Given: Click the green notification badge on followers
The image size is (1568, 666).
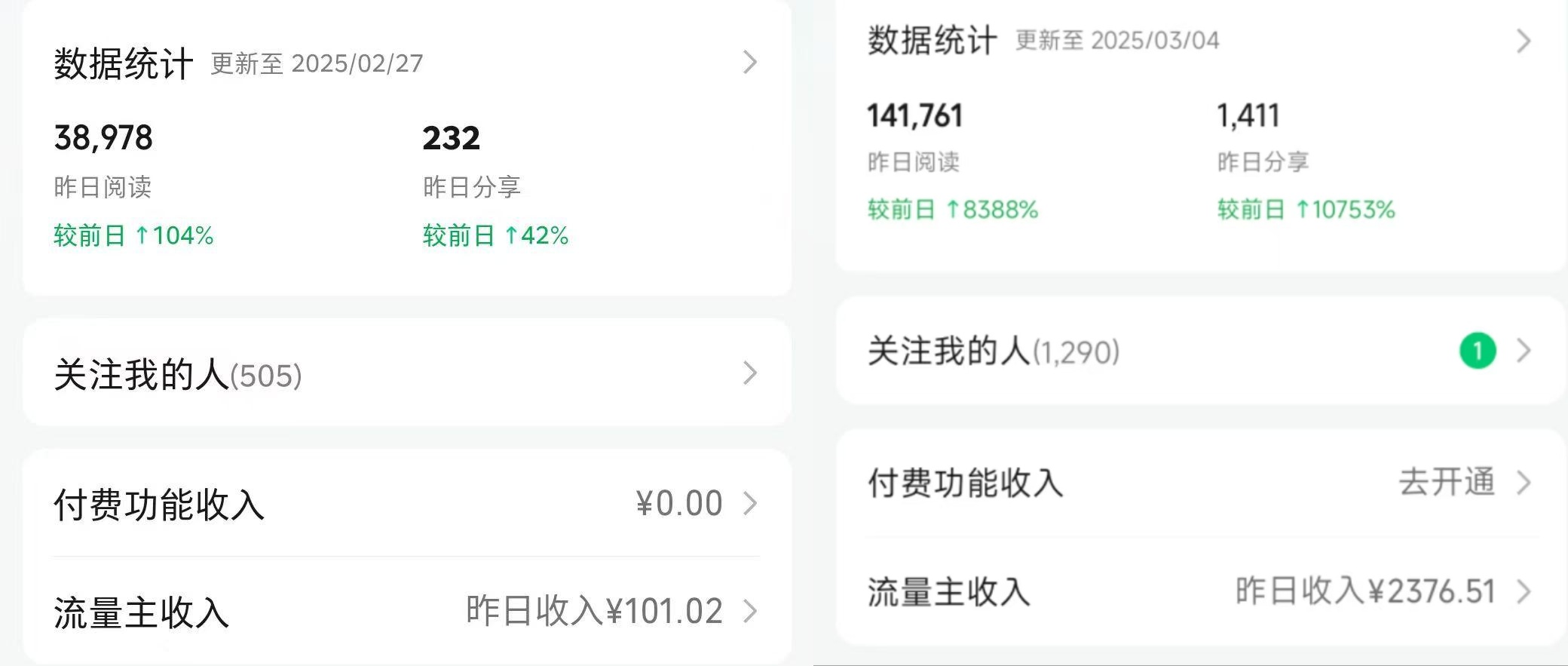Looking at the screenshot, I should 1478,351.
